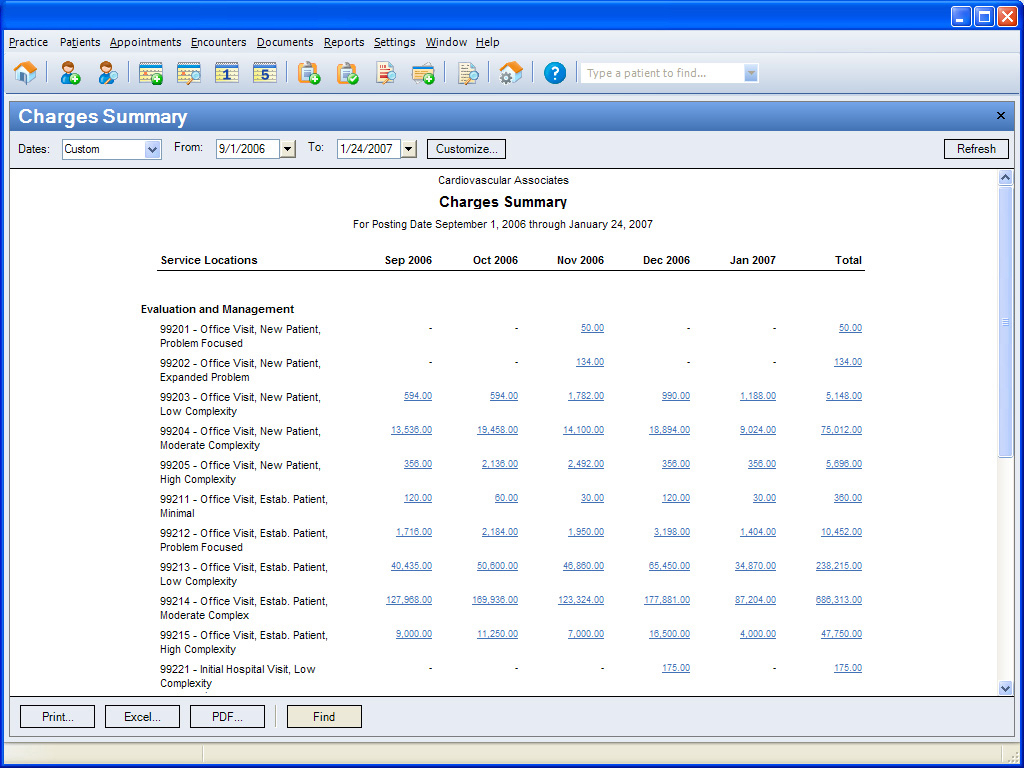Open the Reports menu
1024x768 pixels.
point(344,42)
